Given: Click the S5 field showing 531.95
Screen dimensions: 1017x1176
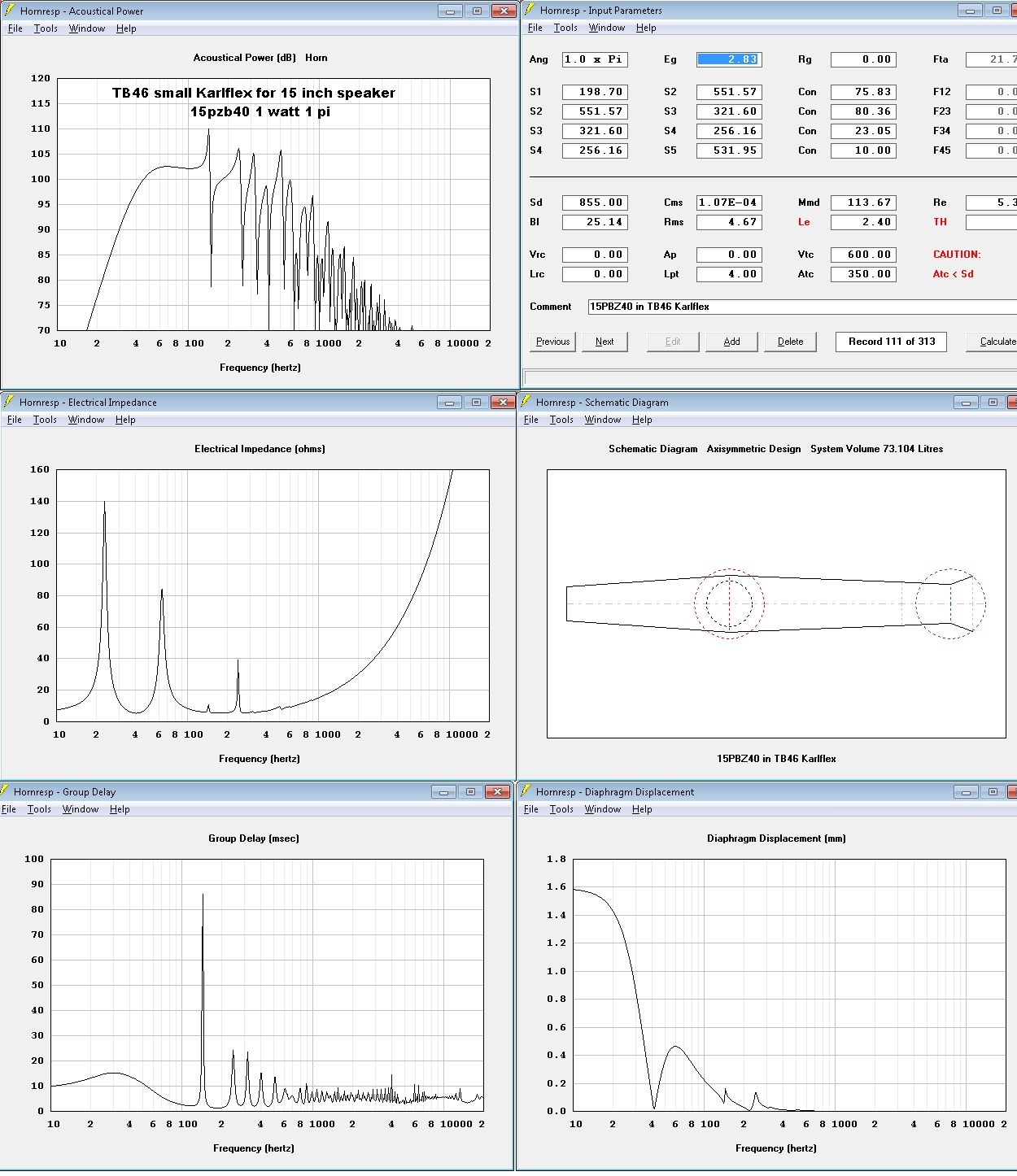Looking at the screenshot, I should pyautogui.click(x=729, y=150).
